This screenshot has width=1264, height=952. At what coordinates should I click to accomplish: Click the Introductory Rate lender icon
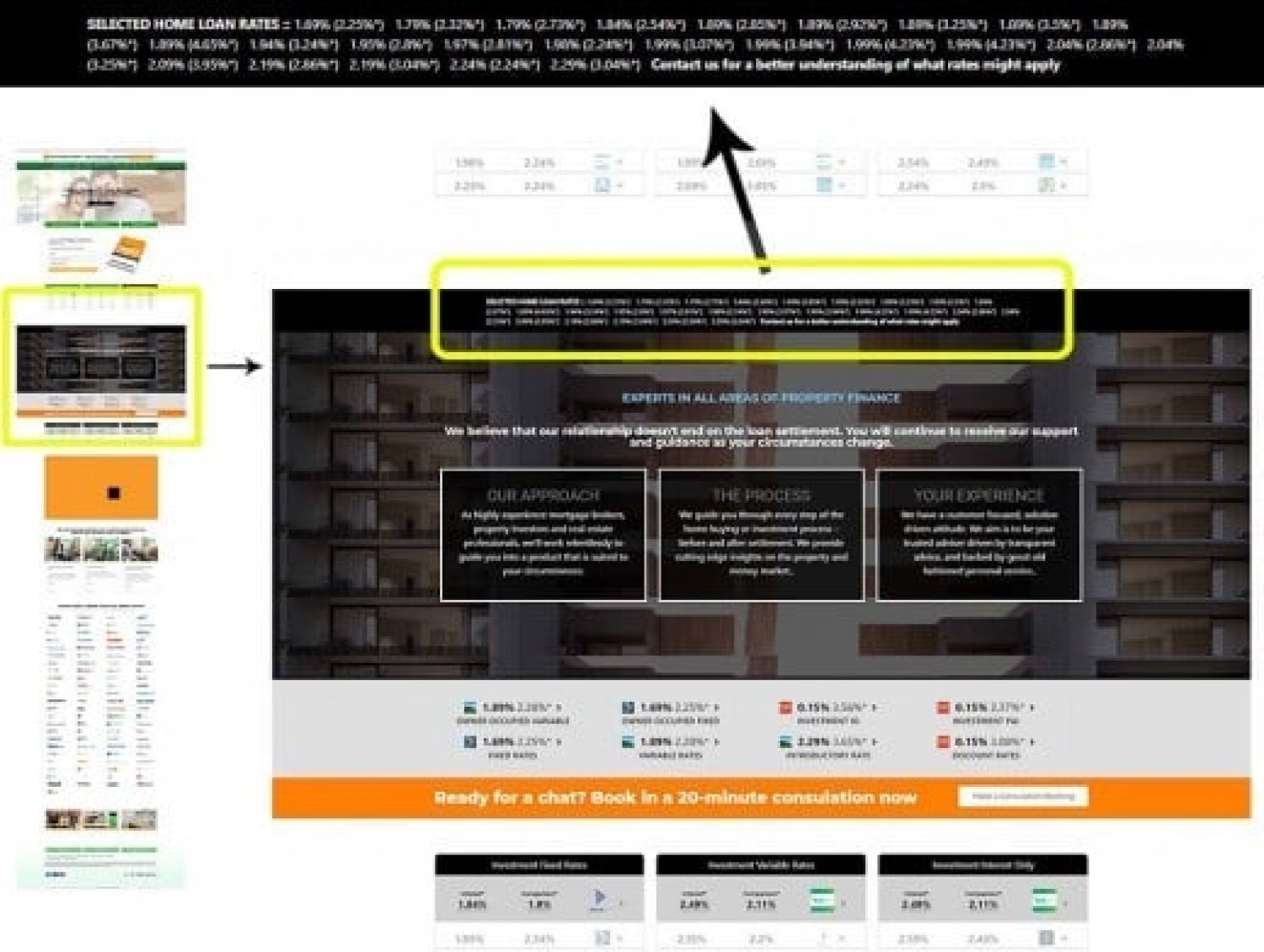pyautogui.click(x=785, y=742)
